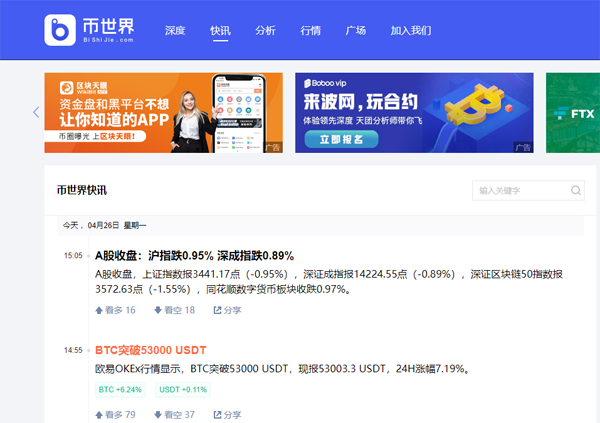Click the BTC +6.24% tag
The width and height of the screenshot is (600, 423).
click(x=119, y=389)
